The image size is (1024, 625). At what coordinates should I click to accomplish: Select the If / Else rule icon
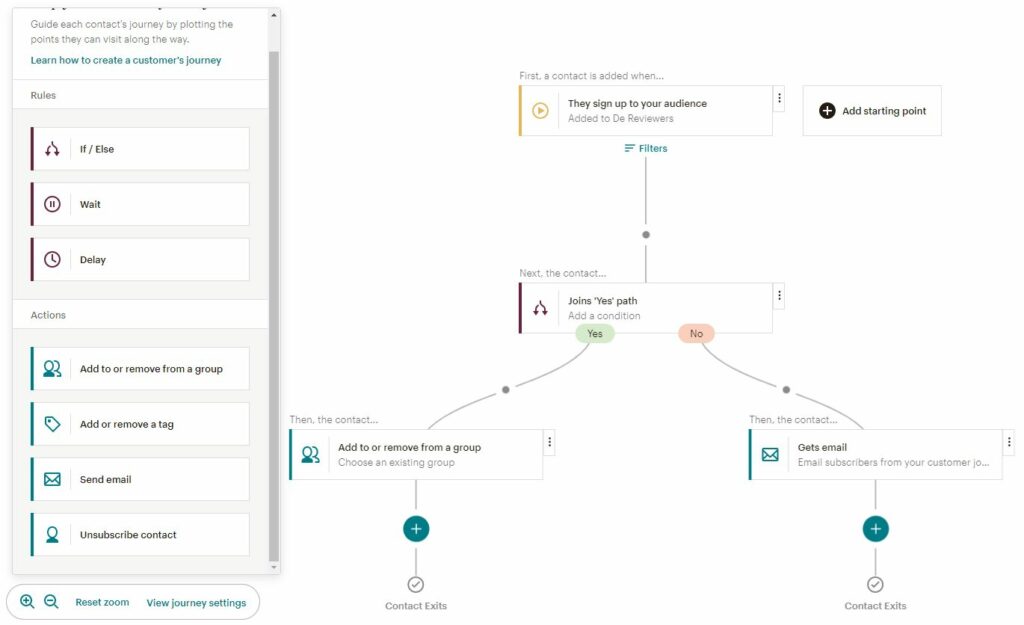pos(53,149)
